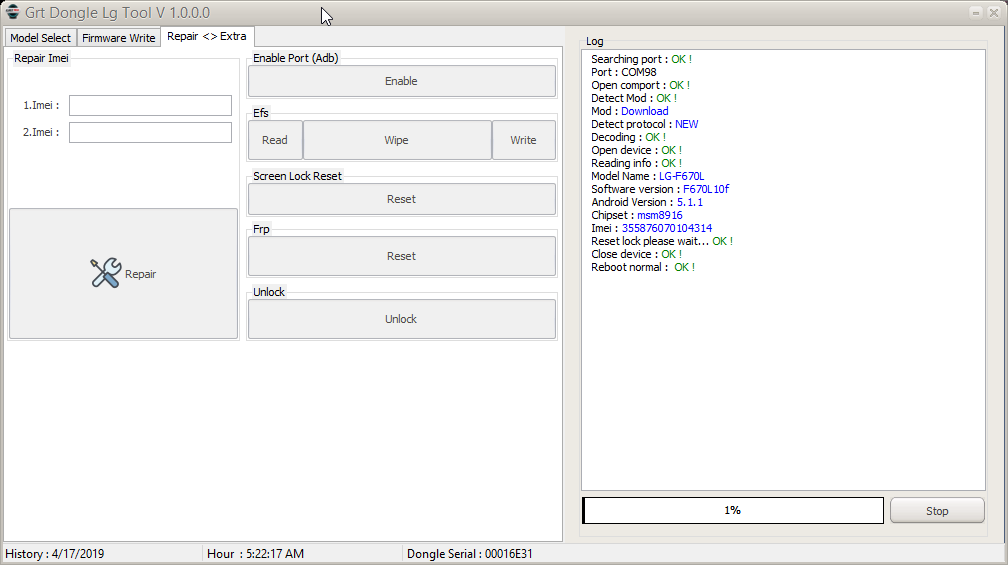Image resolution: width=1008 pixels, height=565 pixels.
Task: Click the progress bar showing 1%
Action: [733, 510]
